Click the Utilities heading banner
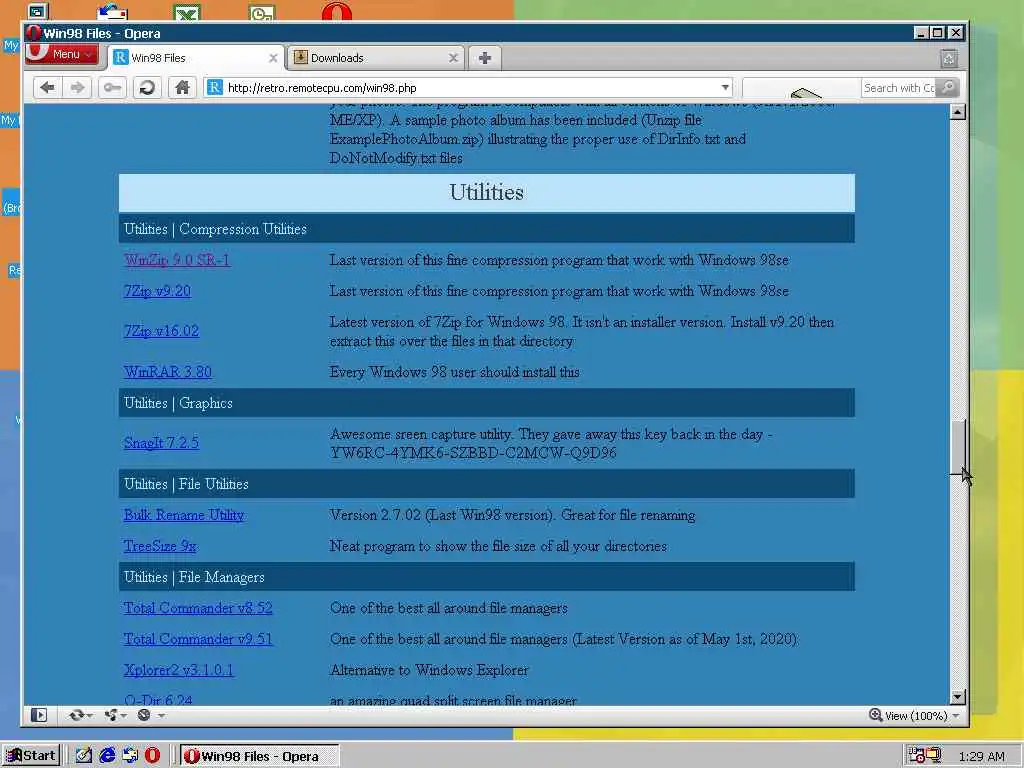 (487, 193)
